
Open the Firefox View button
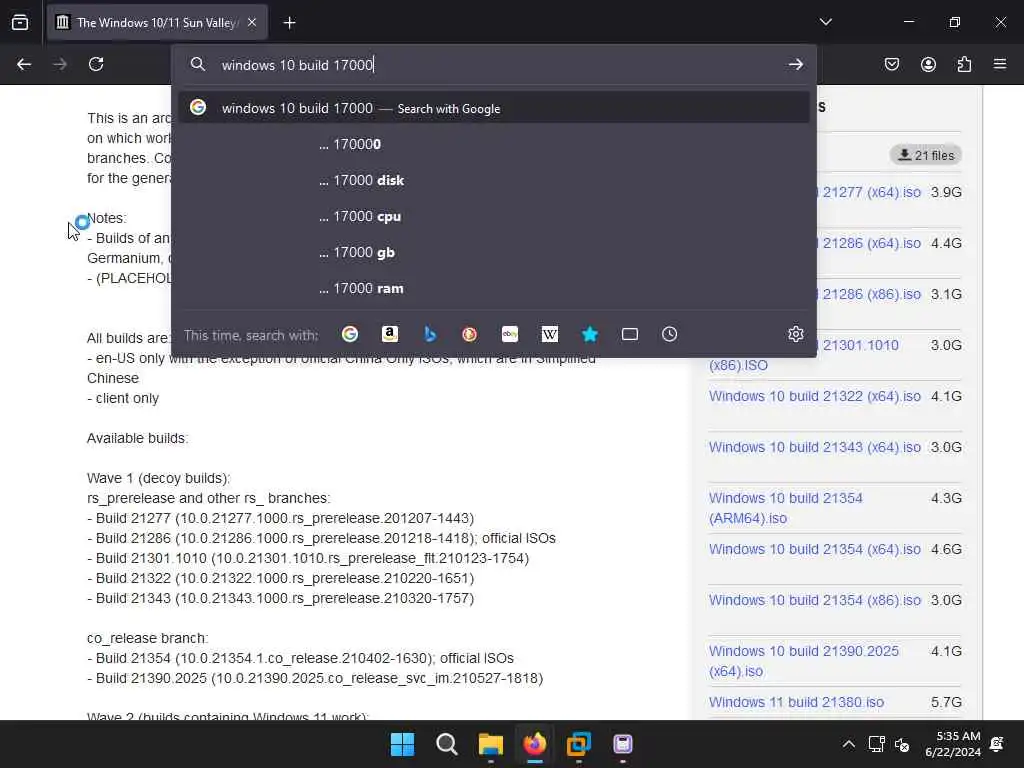pyautogui.click(x=20, y=22)
